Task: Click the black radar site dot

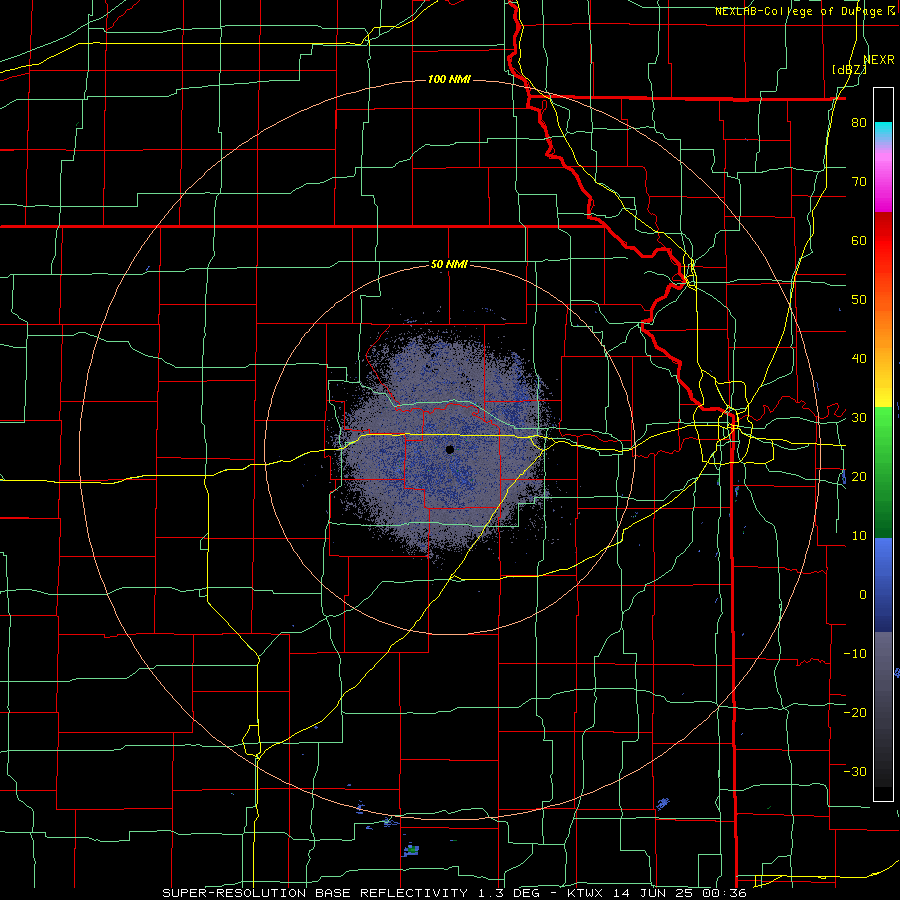Action: (450, 449)
